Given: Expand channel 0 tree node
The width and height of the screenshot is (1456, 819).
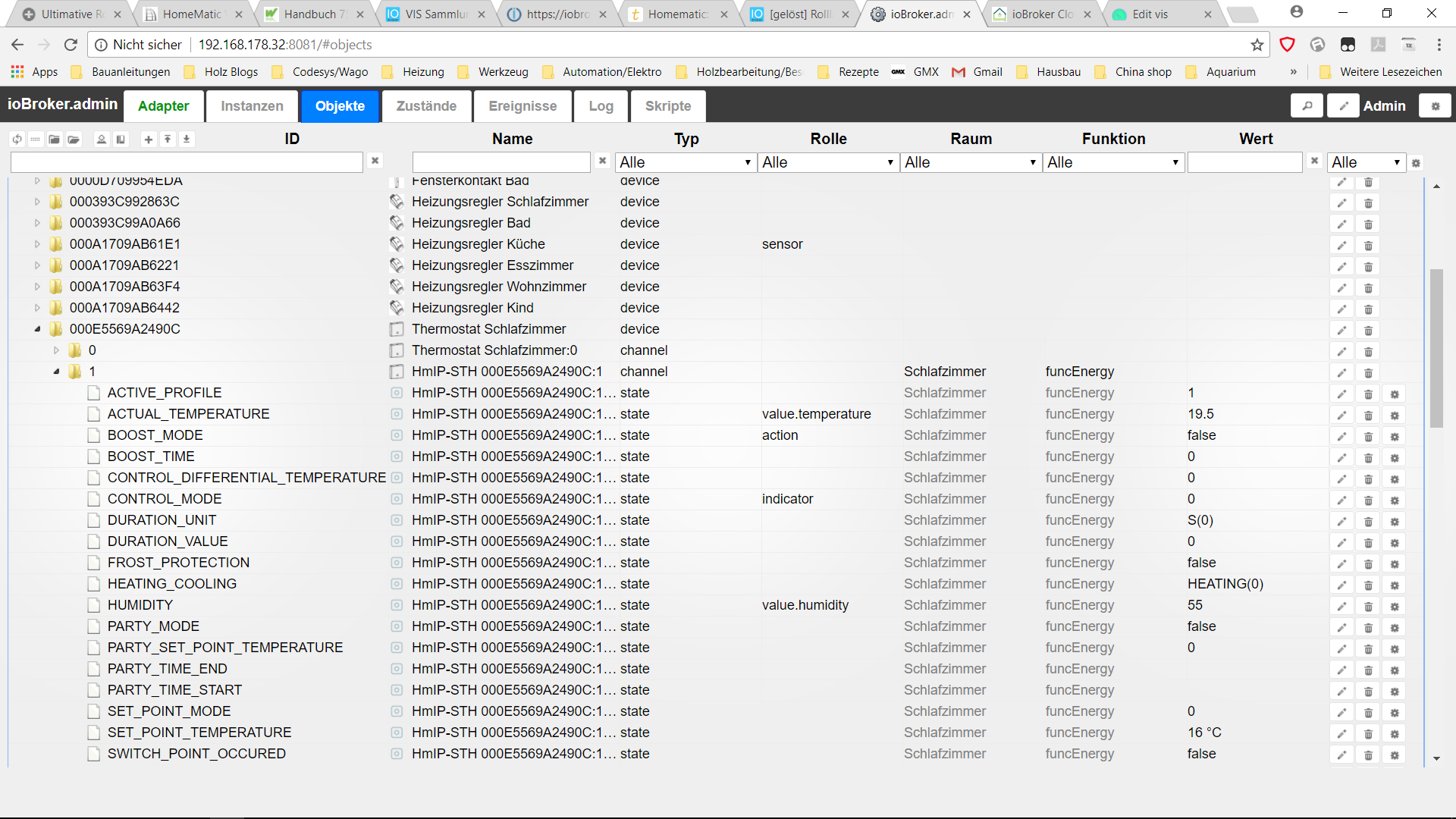Looking at the screenshot, I should click(56, 350).
